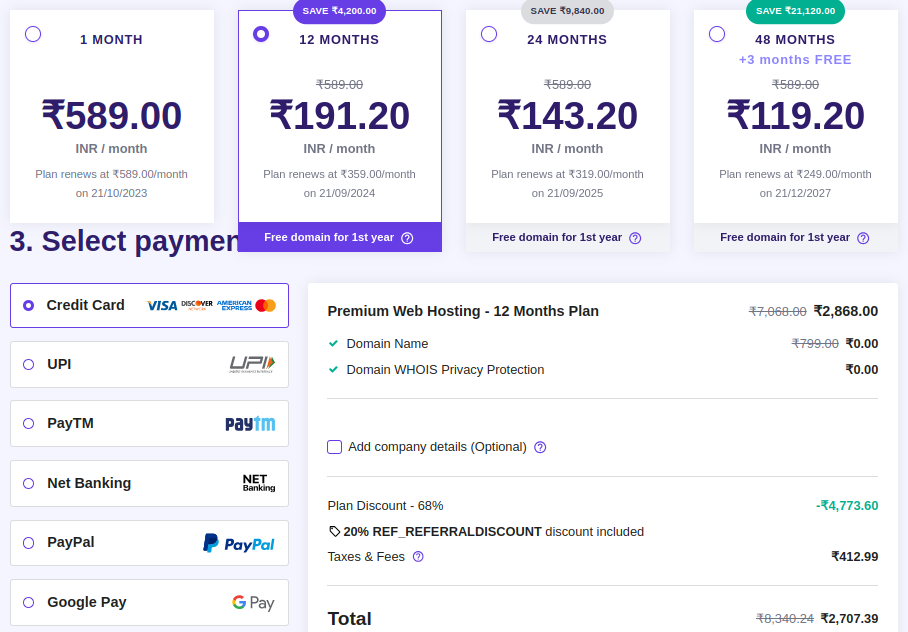Select Credit Card payment radio button

click(x=28, y=305)
